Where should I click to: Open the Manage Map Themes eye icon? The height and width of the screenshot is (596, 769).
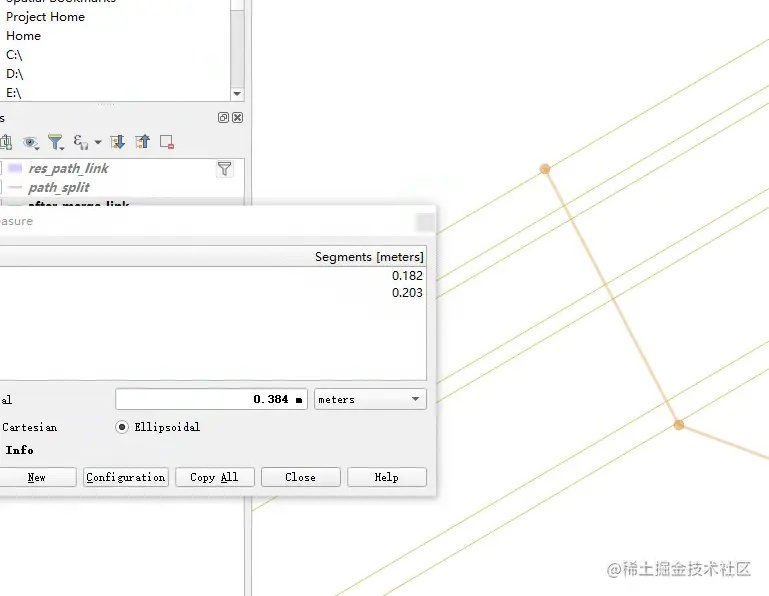30,143
